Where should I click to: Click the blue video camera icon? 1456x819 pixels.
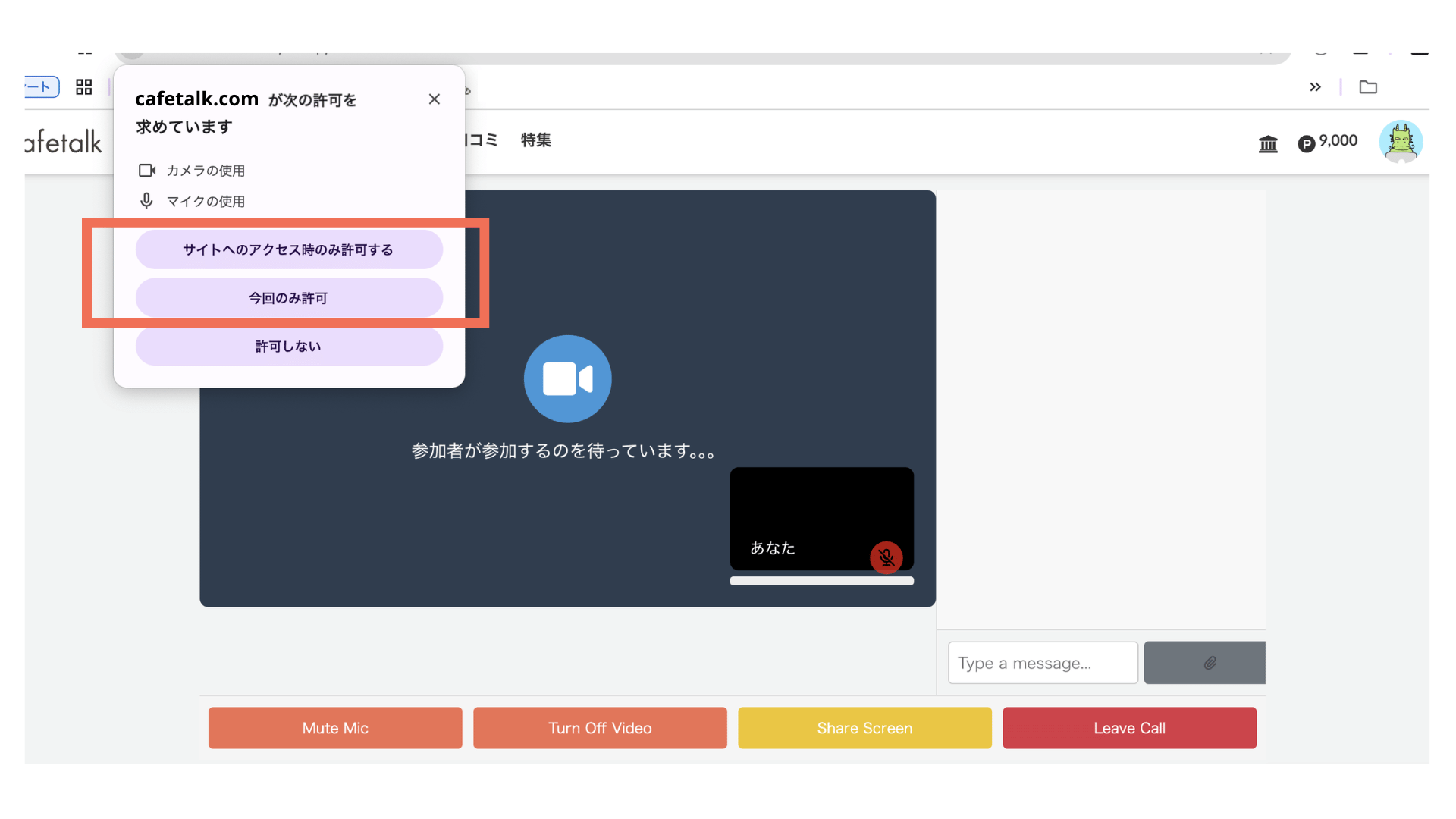[x=567, y=378]
